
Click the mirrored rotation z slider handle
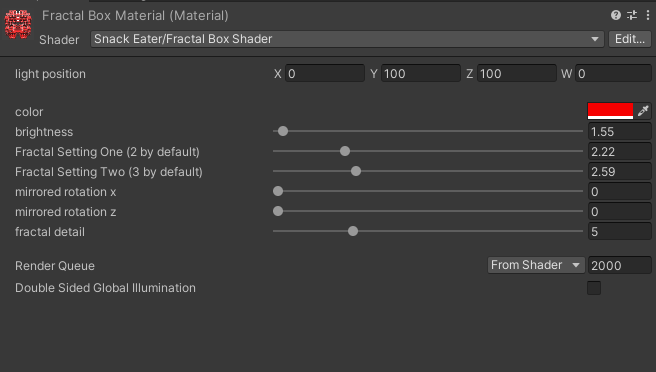pyautogui.click(x=278, y=211)
